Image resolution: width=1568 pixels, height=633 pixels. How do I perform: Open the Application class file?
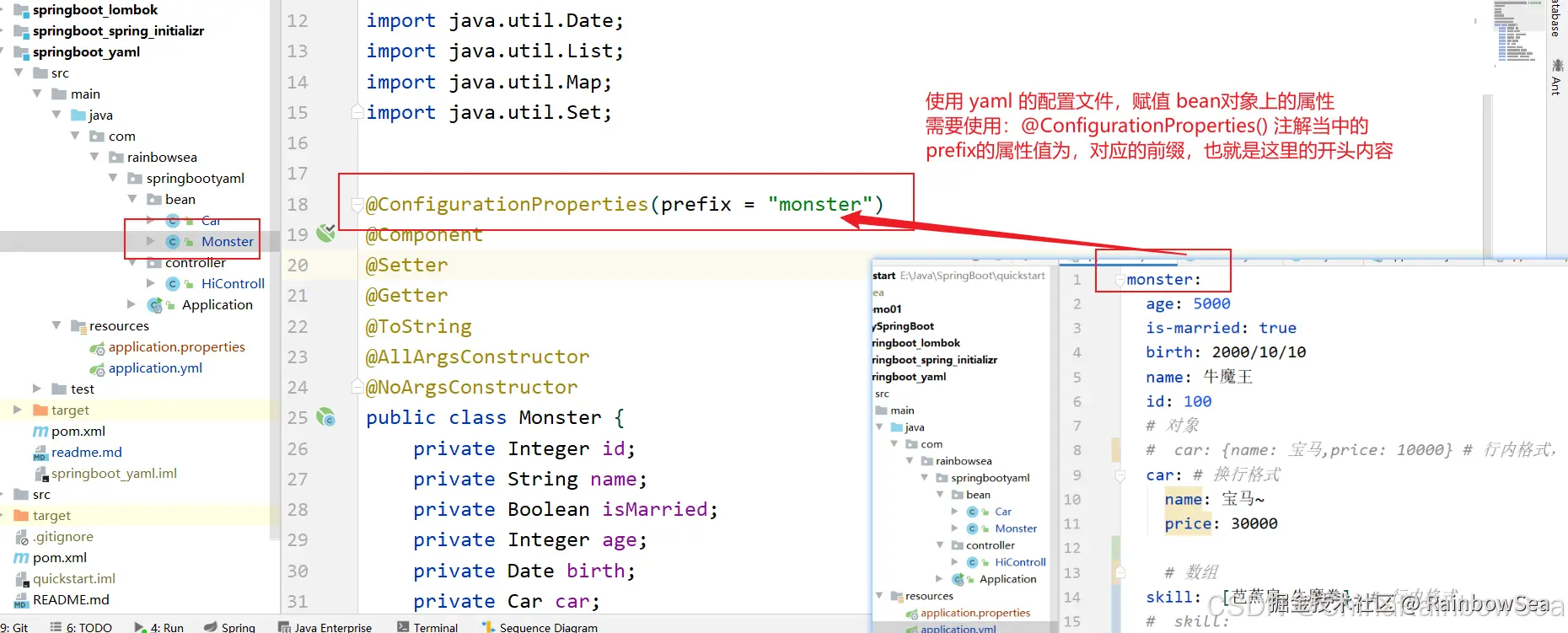point(217,304)
